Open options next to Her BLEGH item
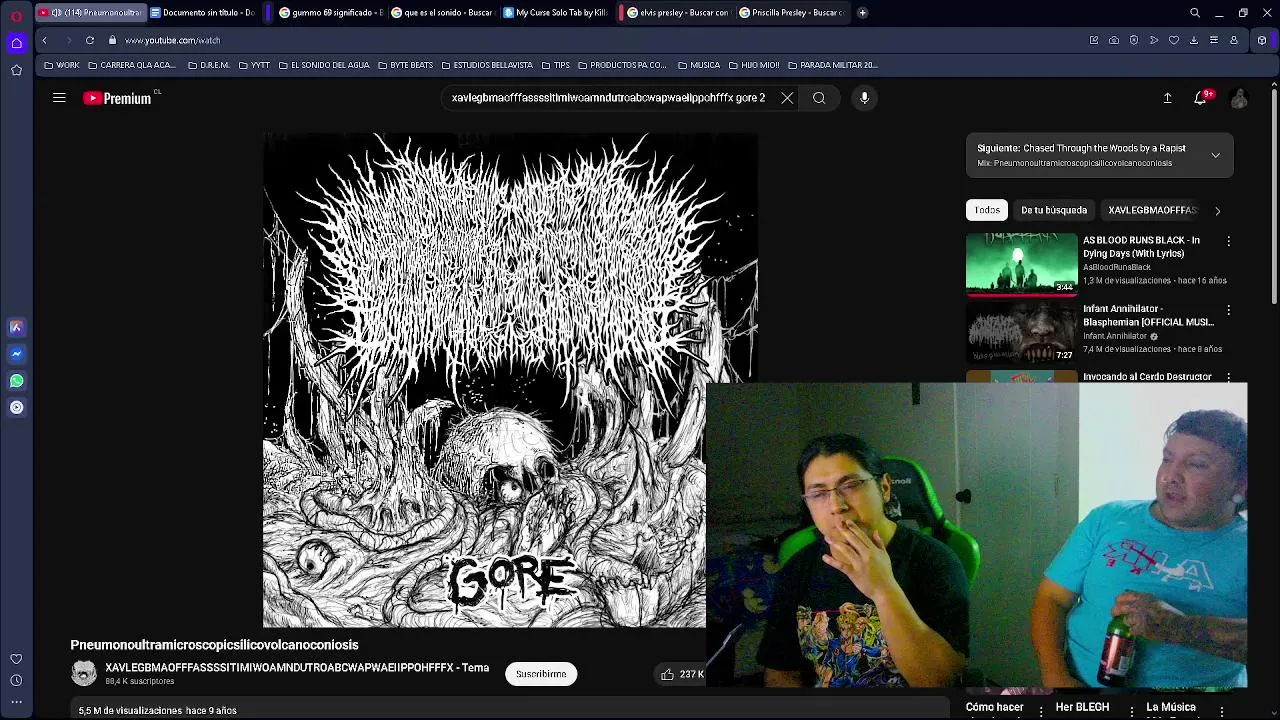1280x720 pixels. 1132,710
